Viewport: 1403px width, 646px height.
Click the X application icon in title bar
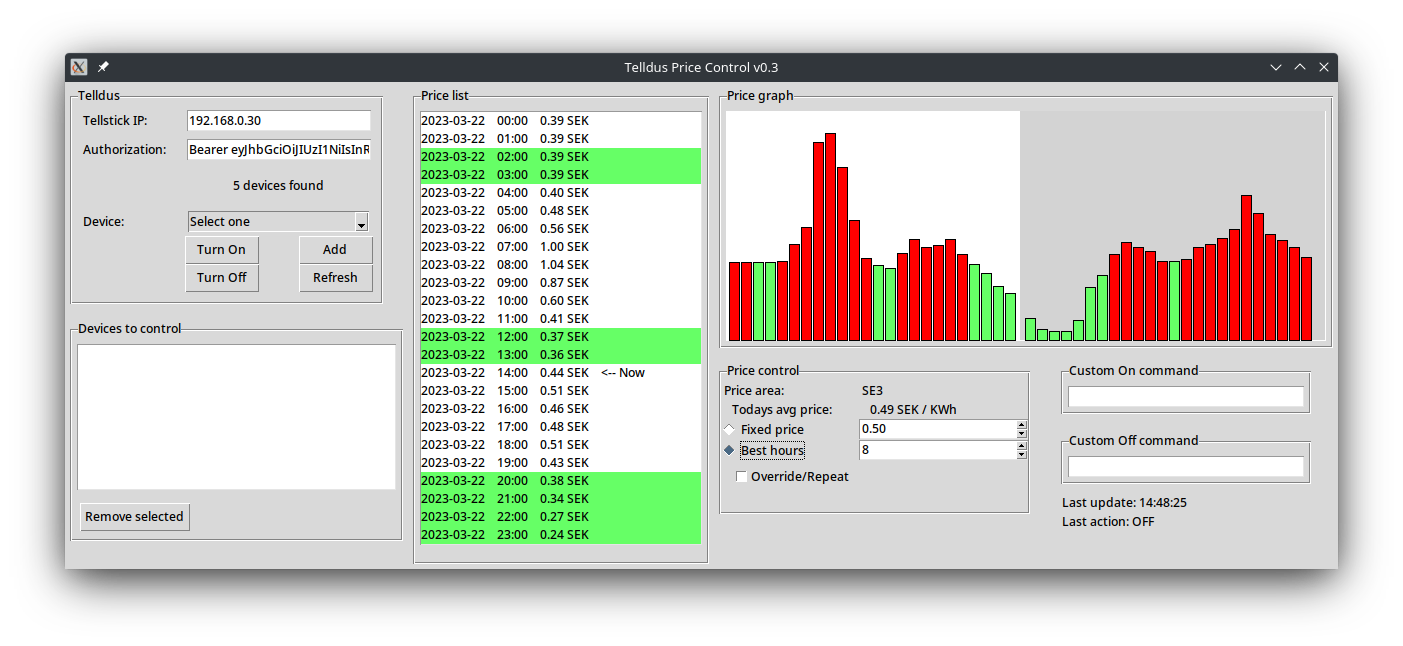79,67
